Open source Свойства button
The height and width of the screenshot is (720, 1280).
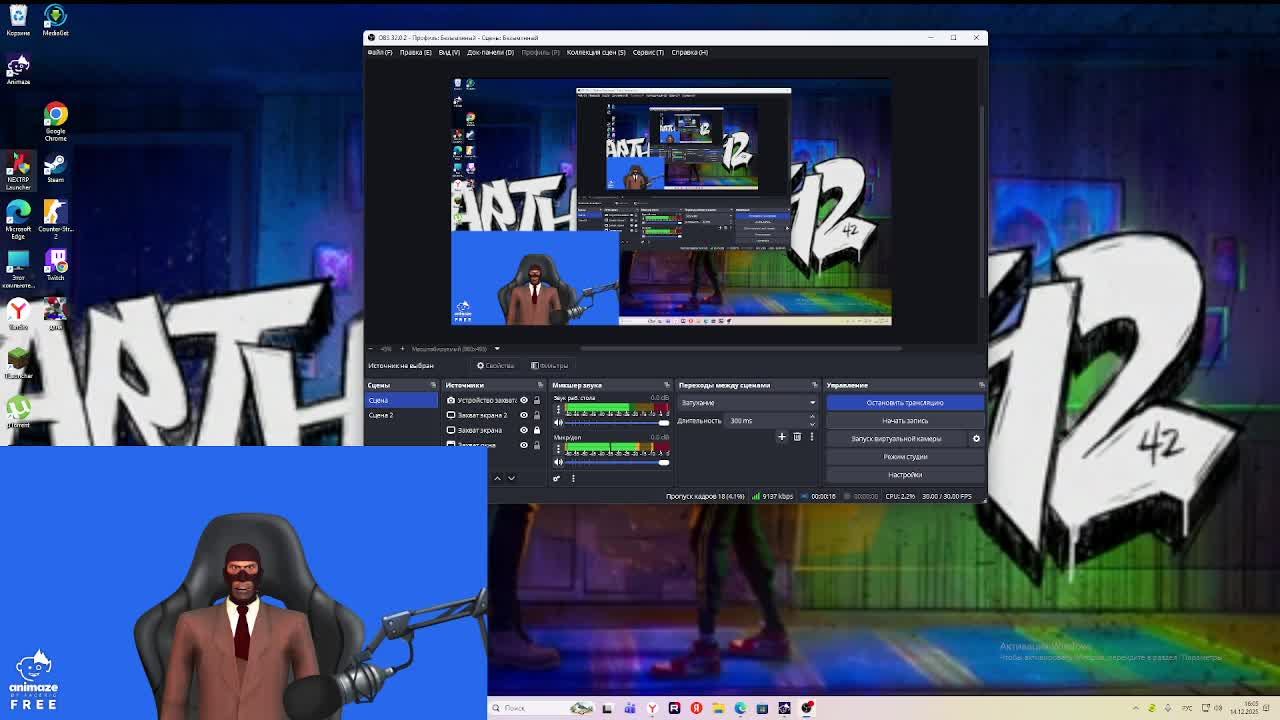click(496, 366)
